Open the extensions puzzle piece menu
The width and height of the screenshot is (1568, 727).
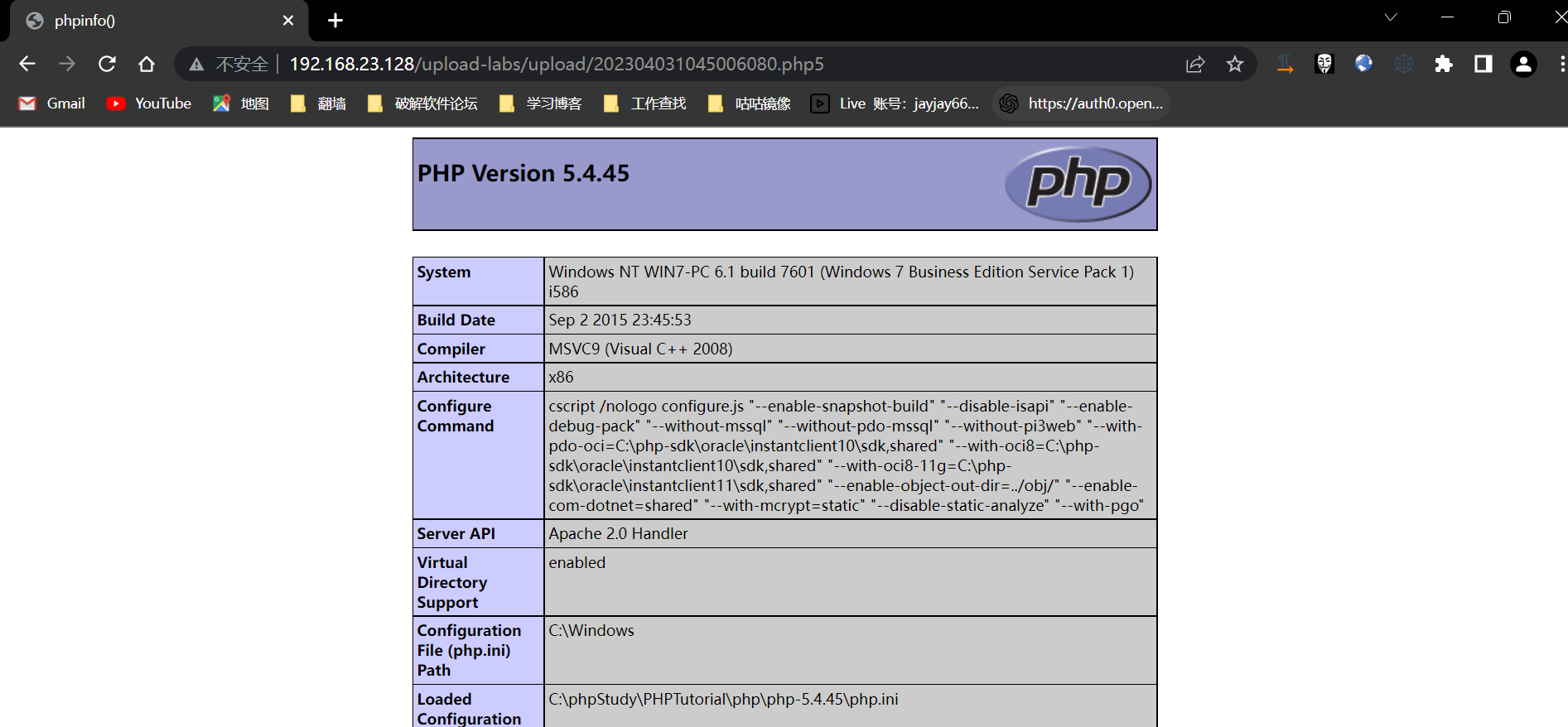(x=1443, y=64)
